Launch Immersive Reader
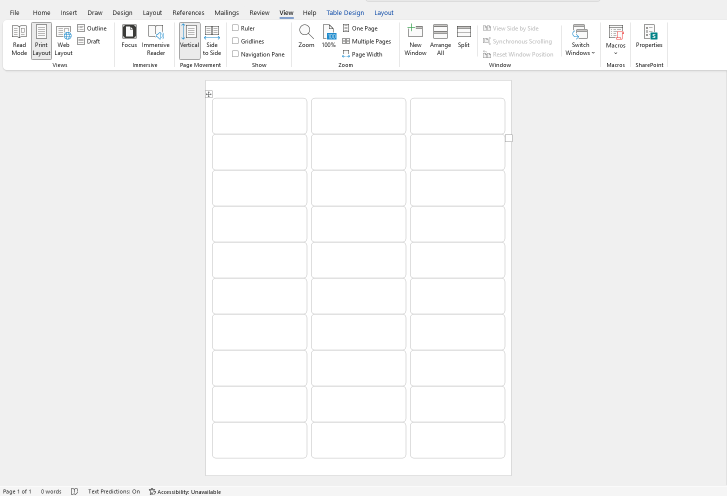Image resolution: width=727 pixels, height=496 pixels. (155, 40)
